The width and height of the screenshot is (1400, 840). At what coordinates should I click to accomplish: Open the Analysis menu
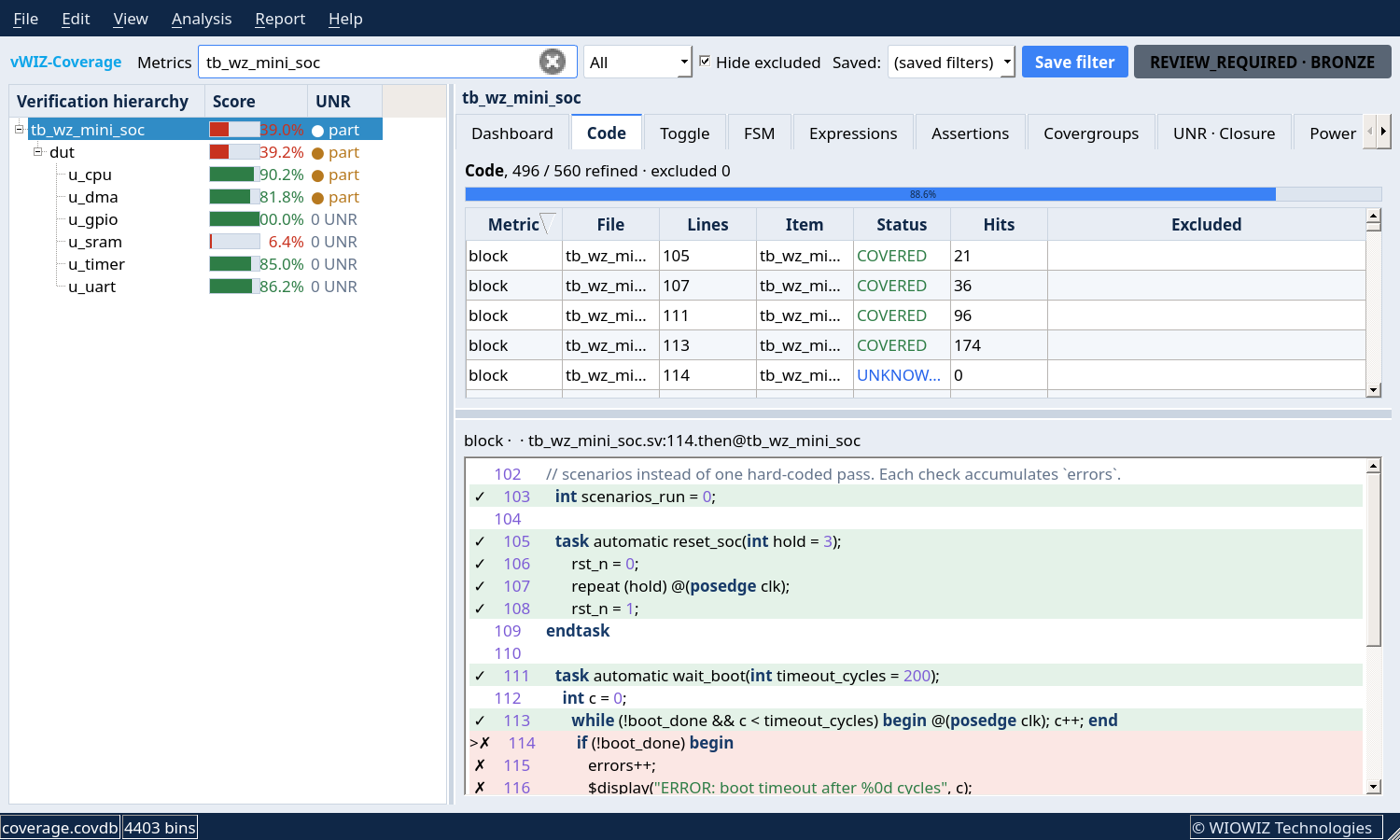click(x=202, y=19)
